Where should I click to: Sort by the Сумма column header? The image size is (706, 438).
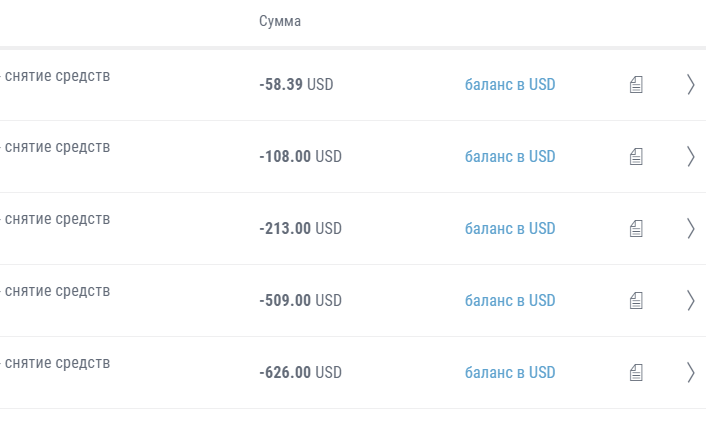(280, 21)
